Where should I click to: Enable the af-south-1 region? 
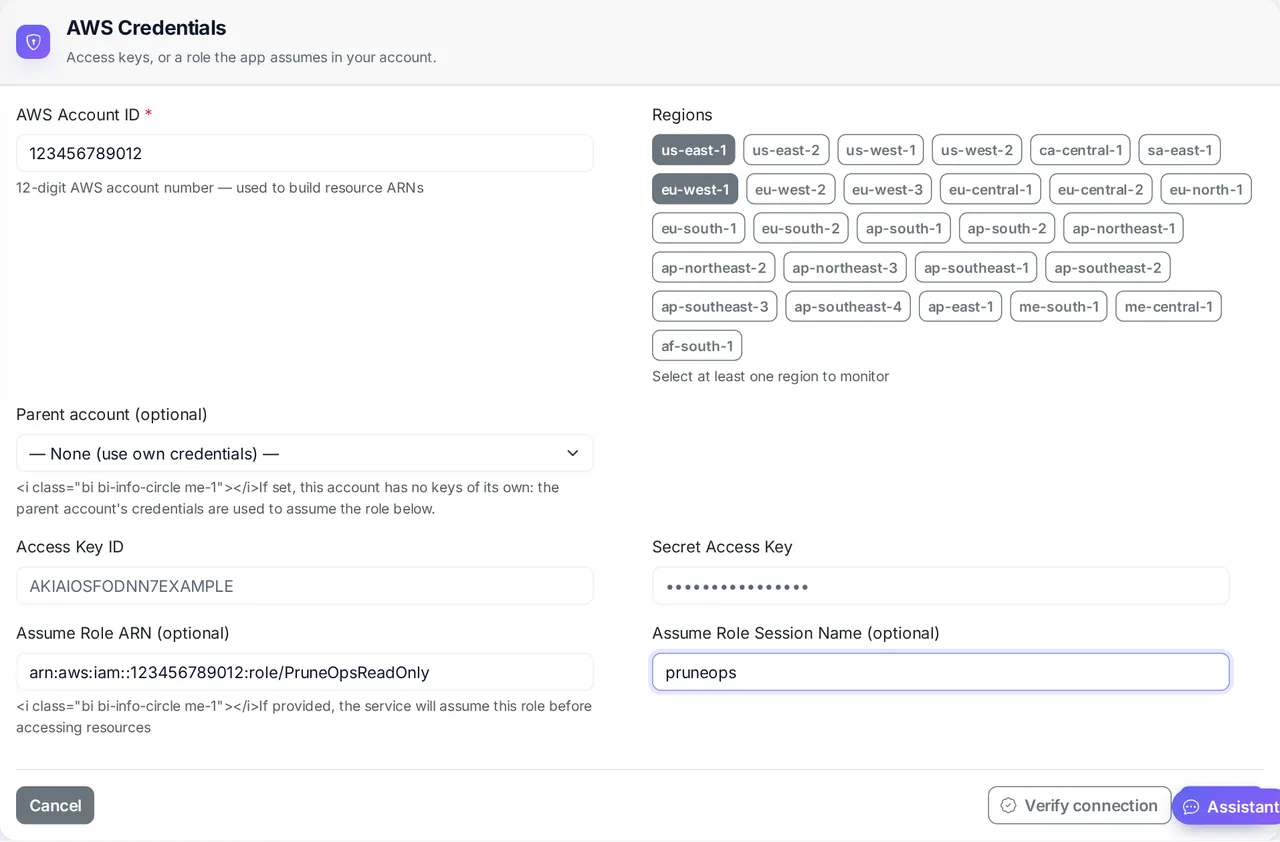click(697, 345)
